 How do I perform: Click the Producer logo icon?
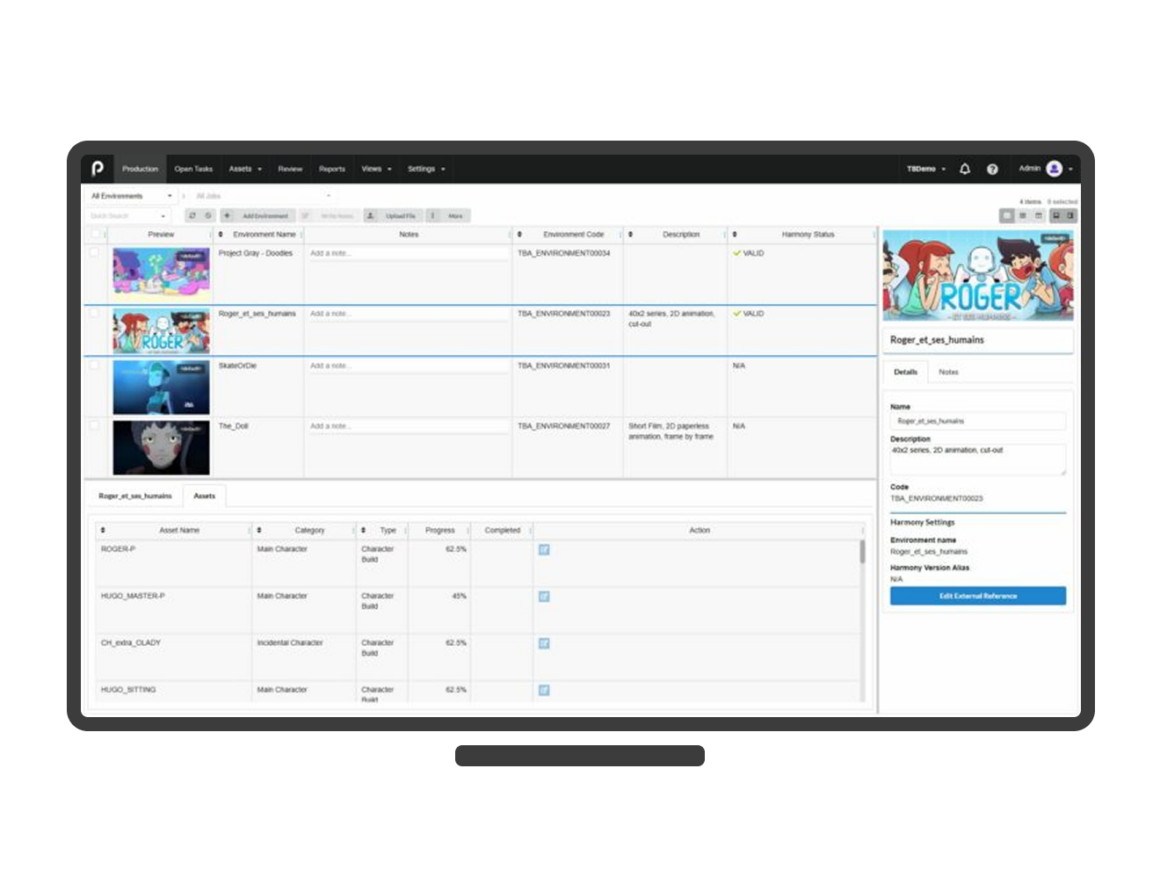[x=97, y=169]
